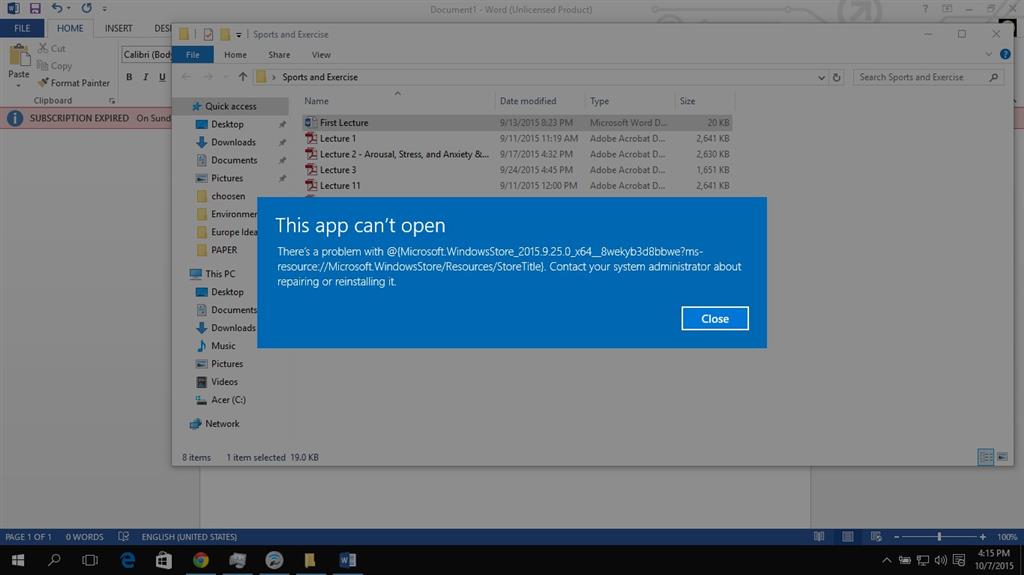
Task: Select the Lecture 11 PDF file
Action: tap(517, 186)
